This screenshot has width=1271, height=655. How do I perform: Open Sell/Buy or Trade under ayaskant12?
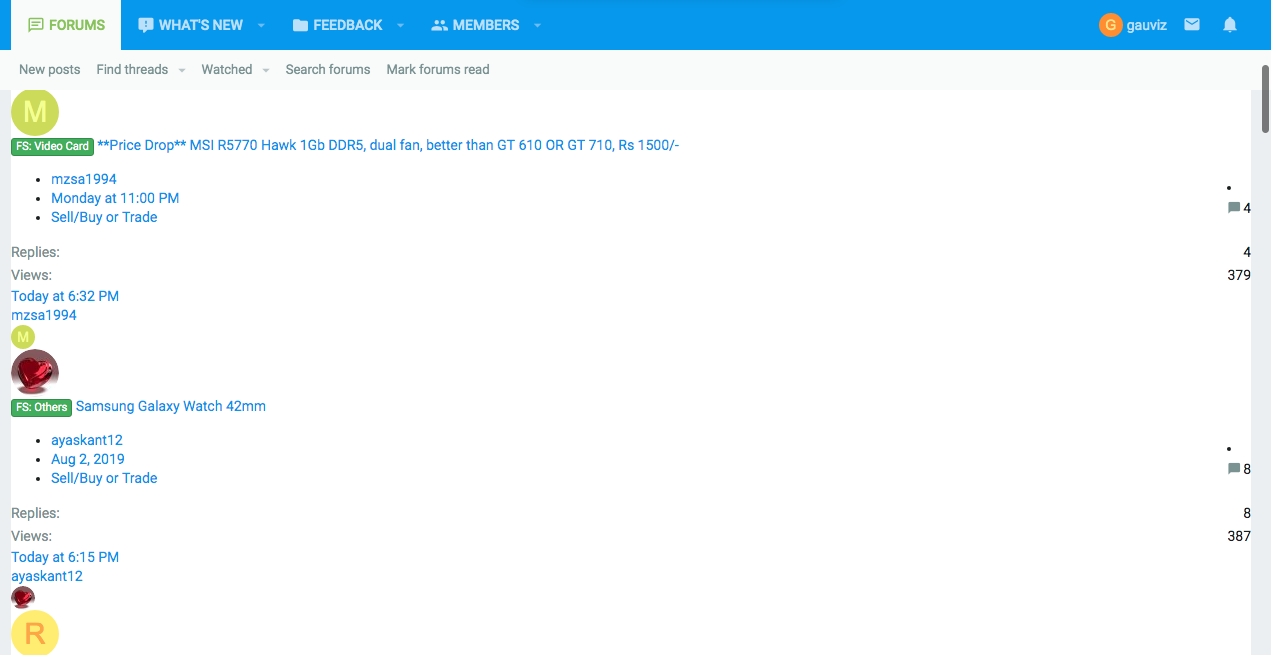[104, 478]
